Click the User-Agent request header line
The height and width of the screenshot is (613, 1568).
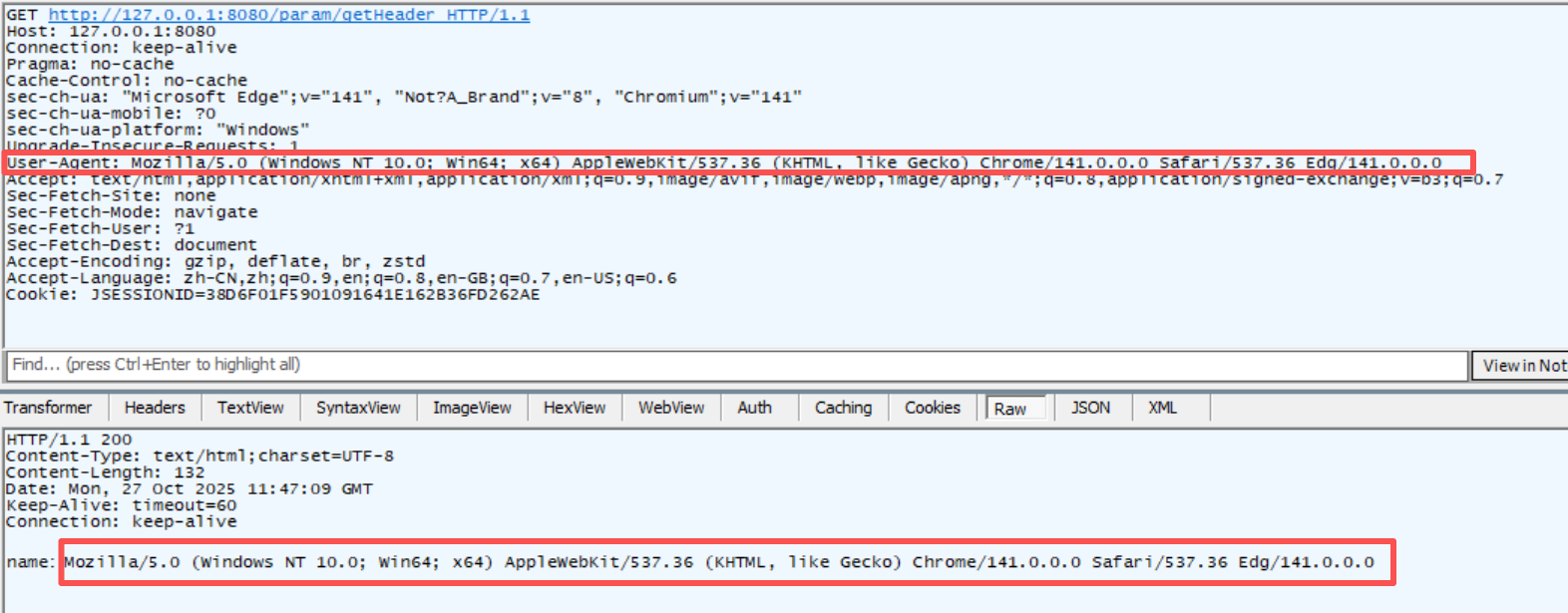(724, 162)
